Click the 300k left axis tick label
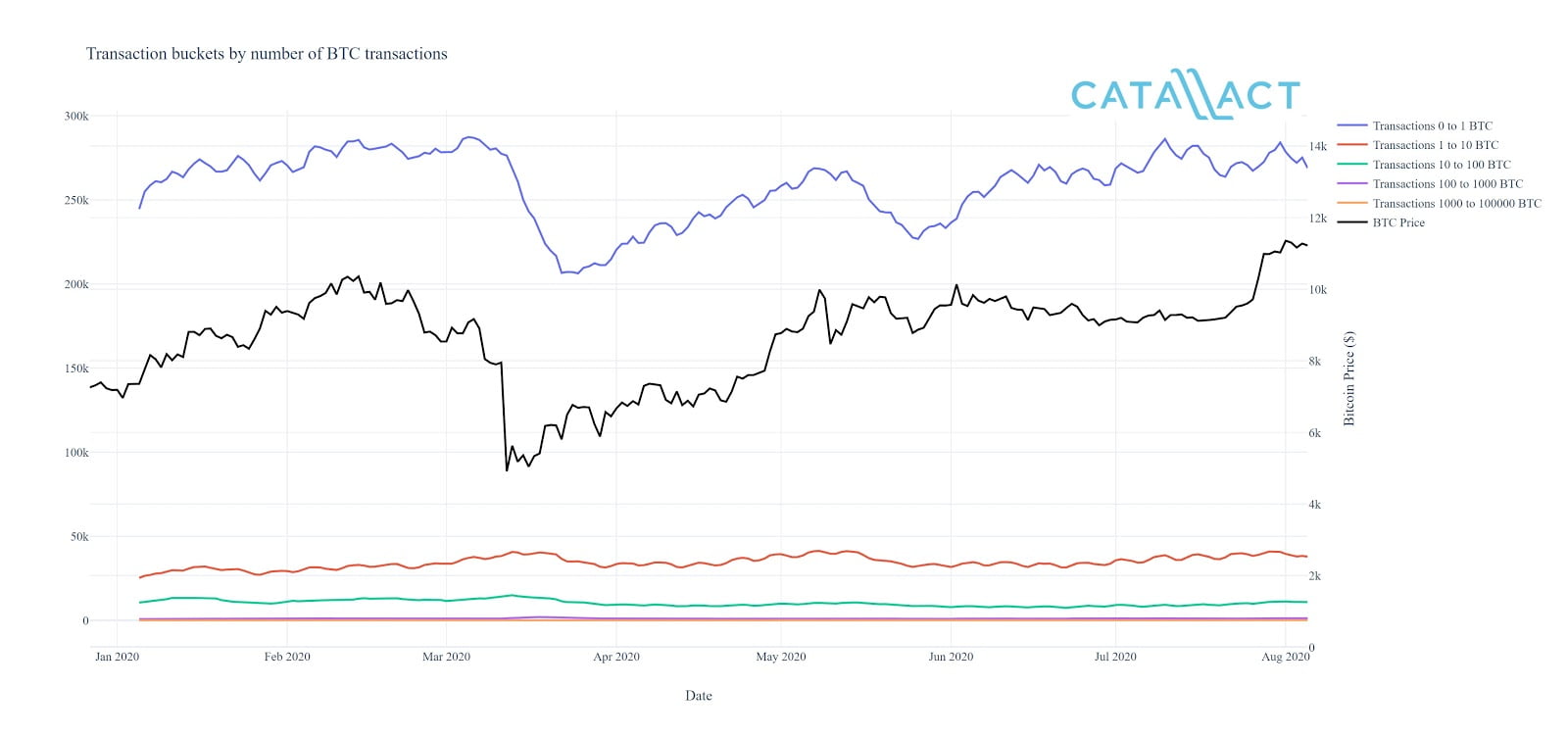The image size is (1568, 737). pyautogui.click(x=76, y=116)
